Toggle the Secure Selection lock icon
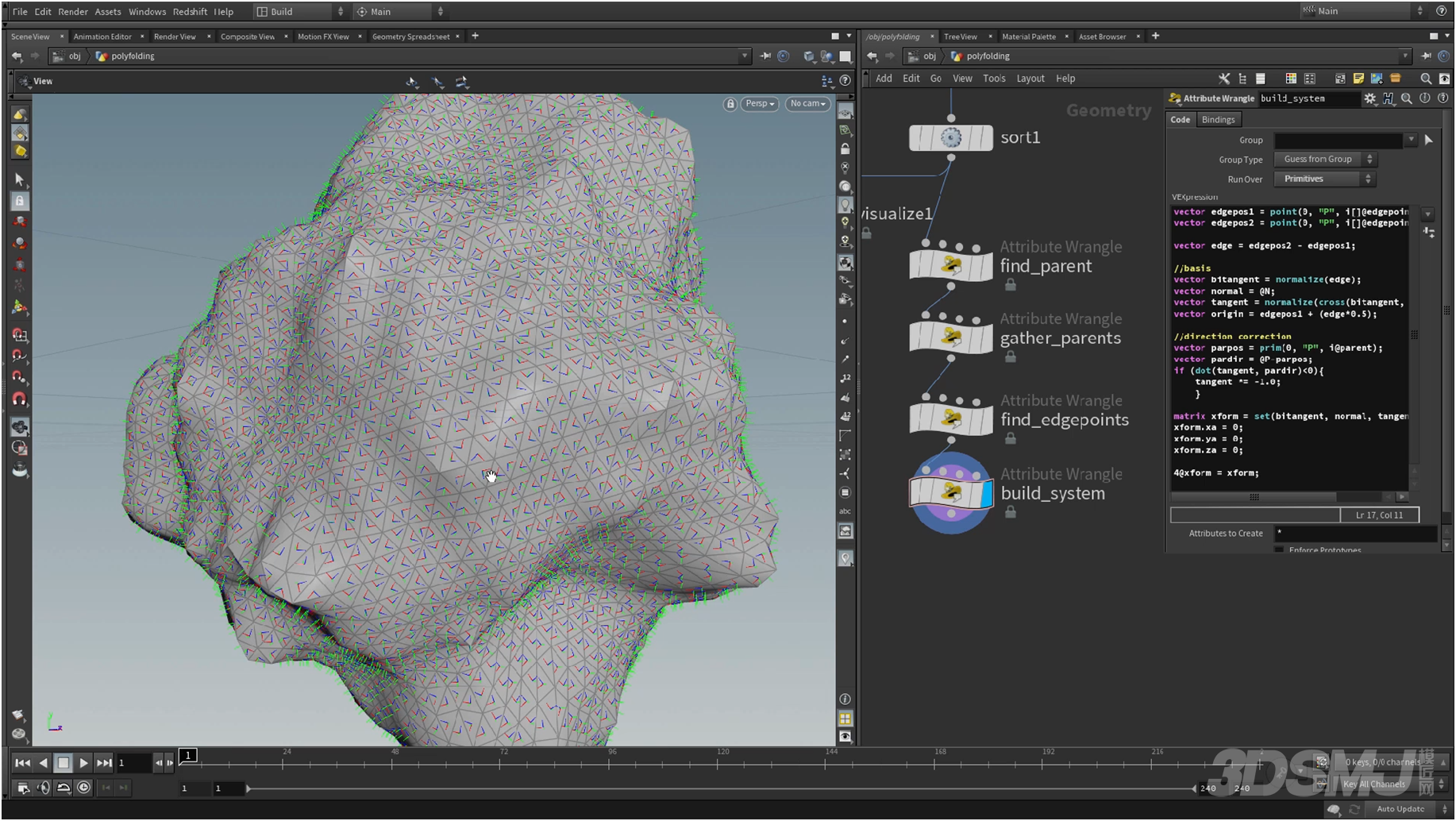Screen dimensions: 1456x821 click(20, 201)
